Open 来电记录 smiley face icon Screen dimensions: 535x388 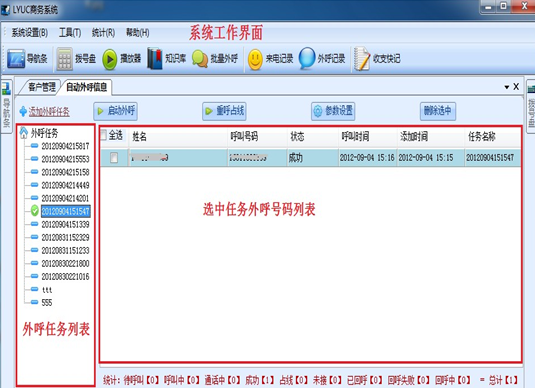click(255, 59)
